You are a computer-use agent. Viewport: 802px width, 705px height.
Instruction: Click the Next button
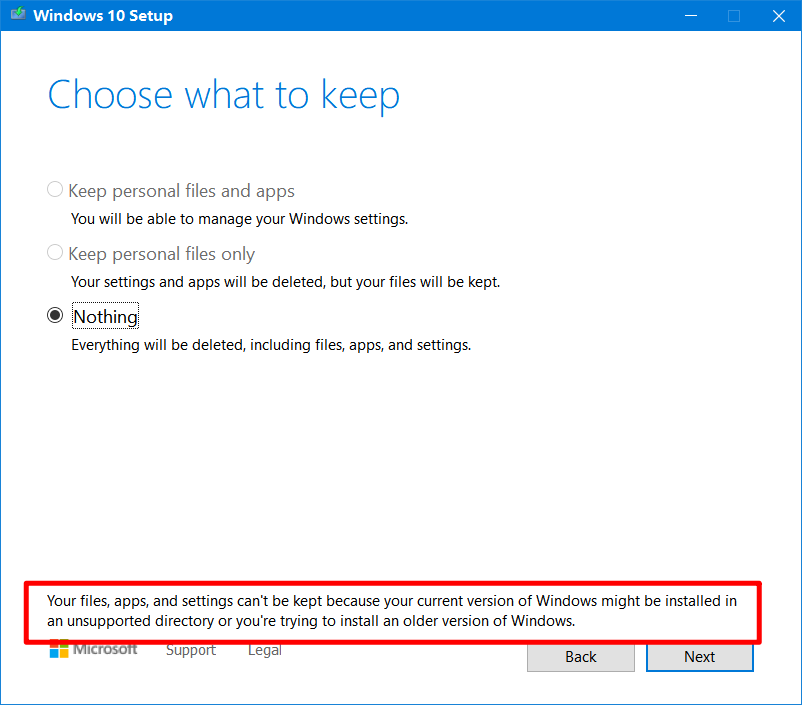click(699, 657)
